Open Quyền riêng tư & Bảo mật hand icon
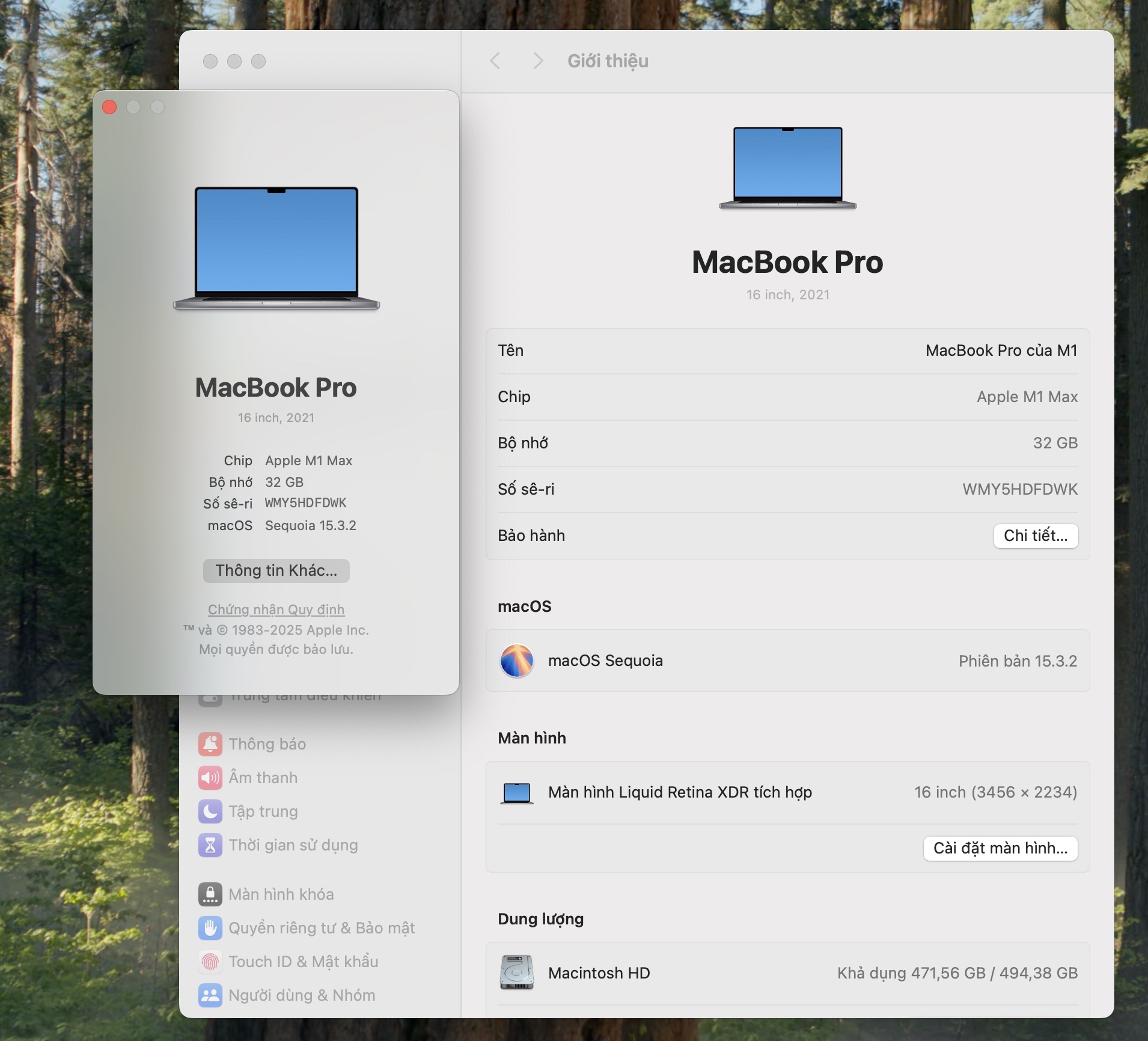 [210, 928]
